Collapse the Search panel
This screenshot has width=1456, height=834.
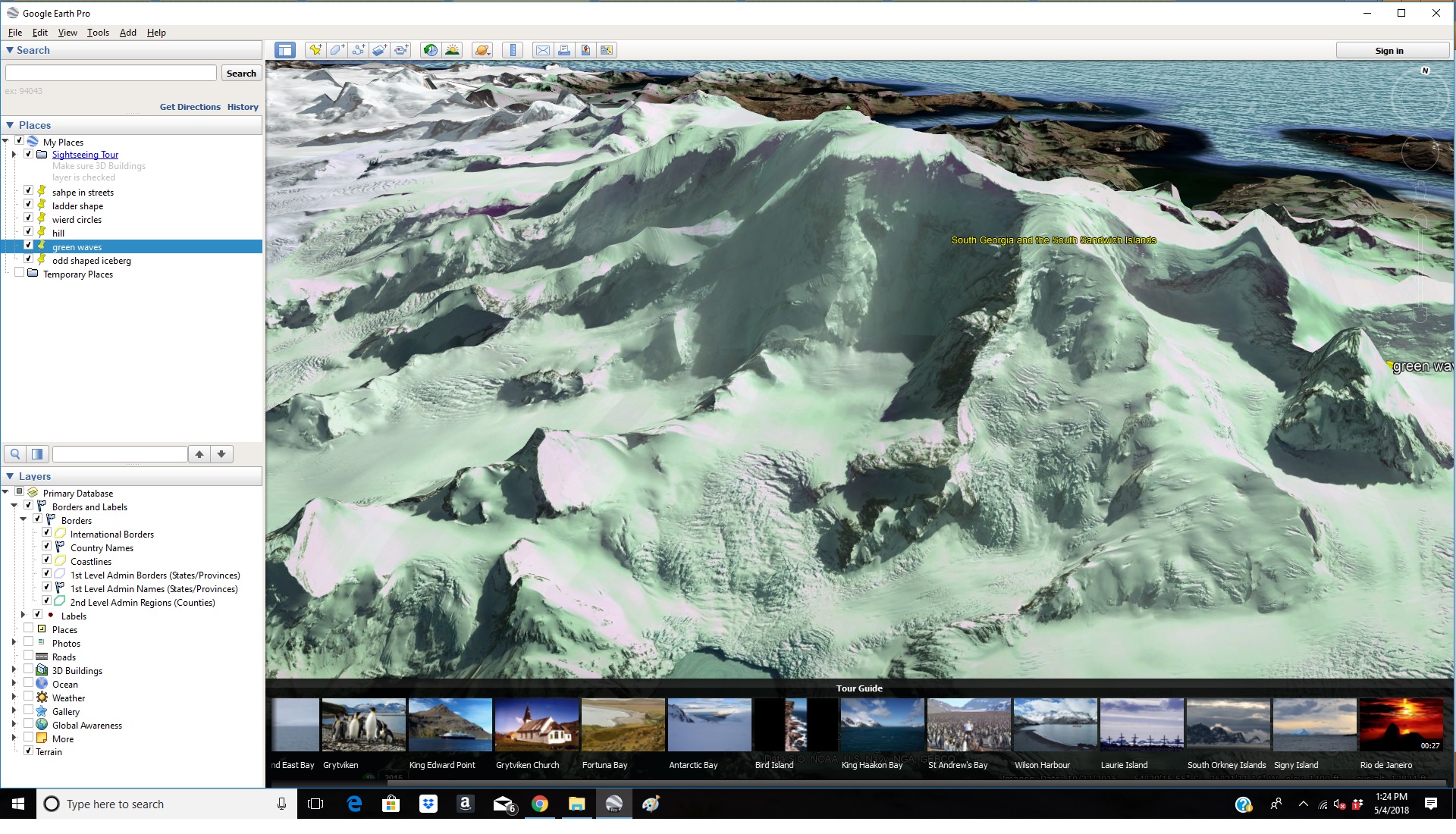(10, 50)
